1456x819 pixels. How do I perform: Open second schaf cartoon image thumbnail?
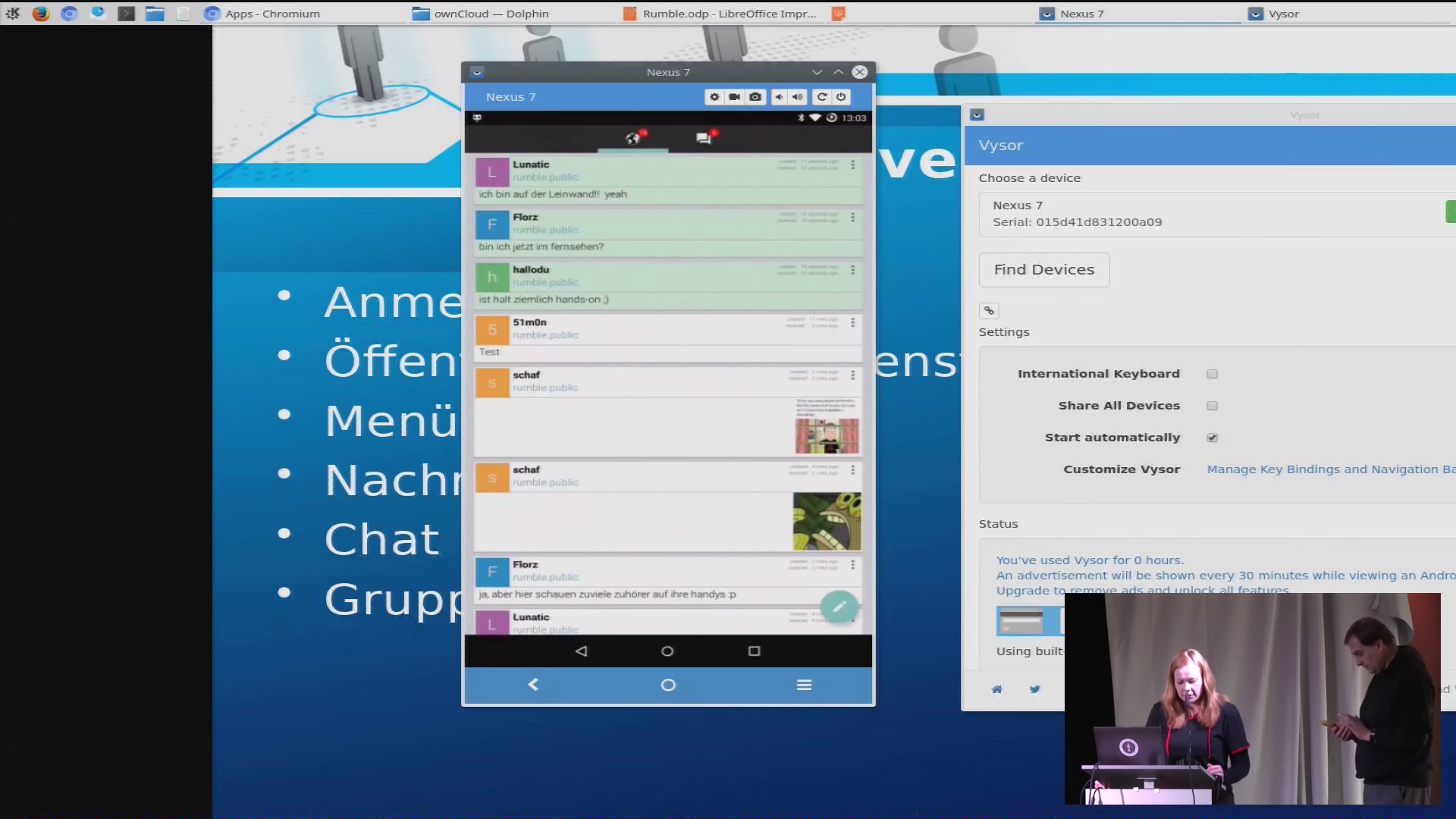(827, 521)
